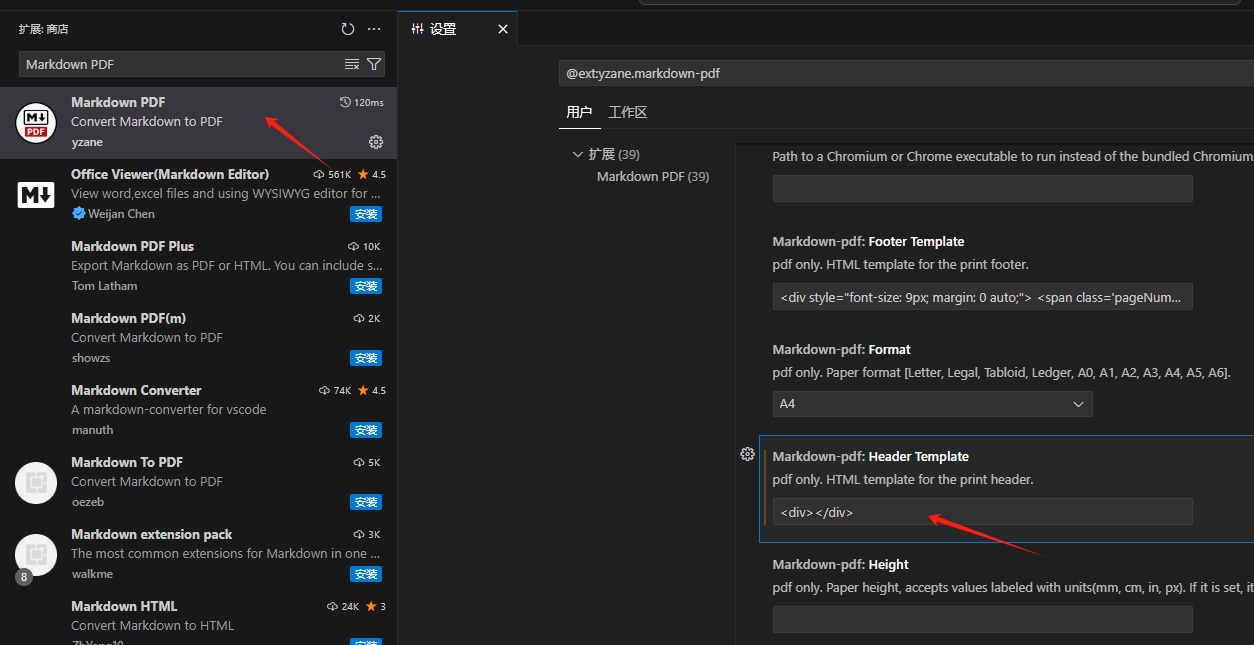1254x645 pixels.
Task: Click Markdown To PDF placeholder icon
Action: click(36, 482)
